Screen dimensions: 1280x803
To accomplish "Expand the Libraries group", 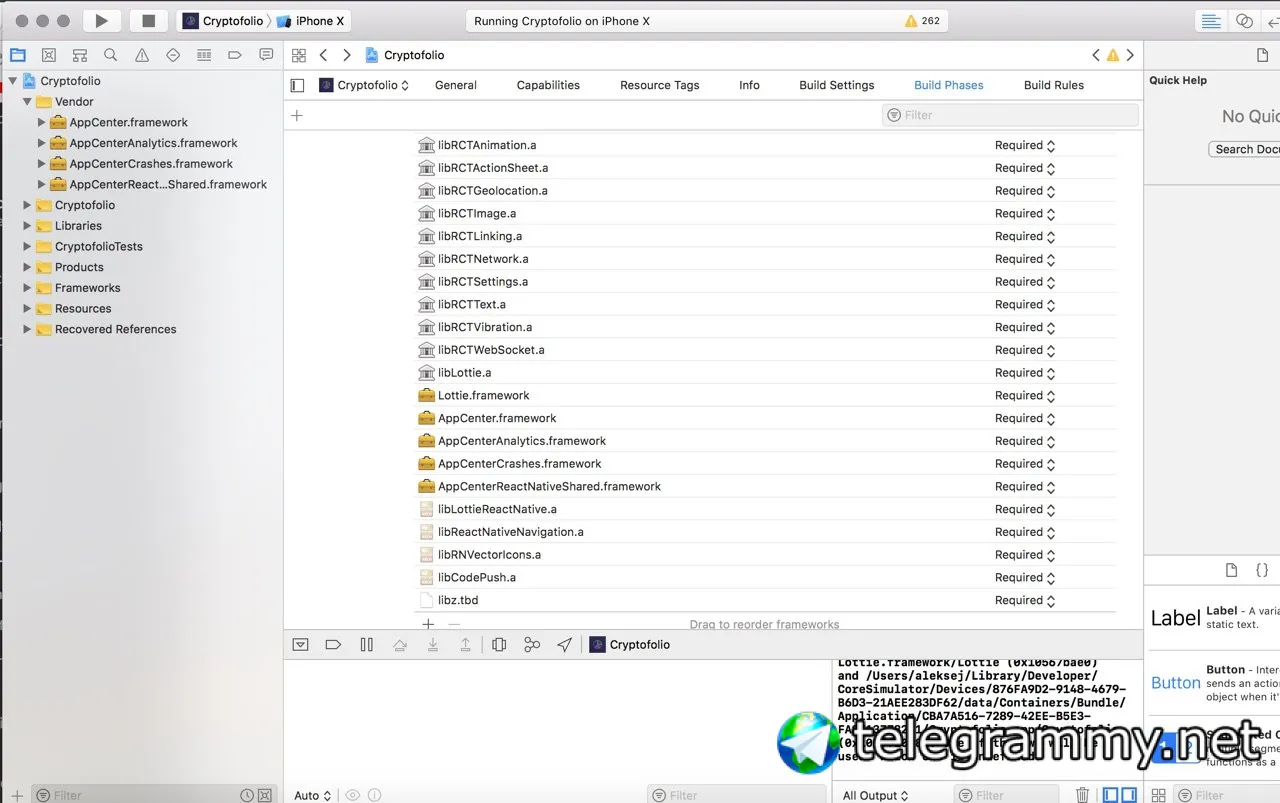I will (28, 226).
